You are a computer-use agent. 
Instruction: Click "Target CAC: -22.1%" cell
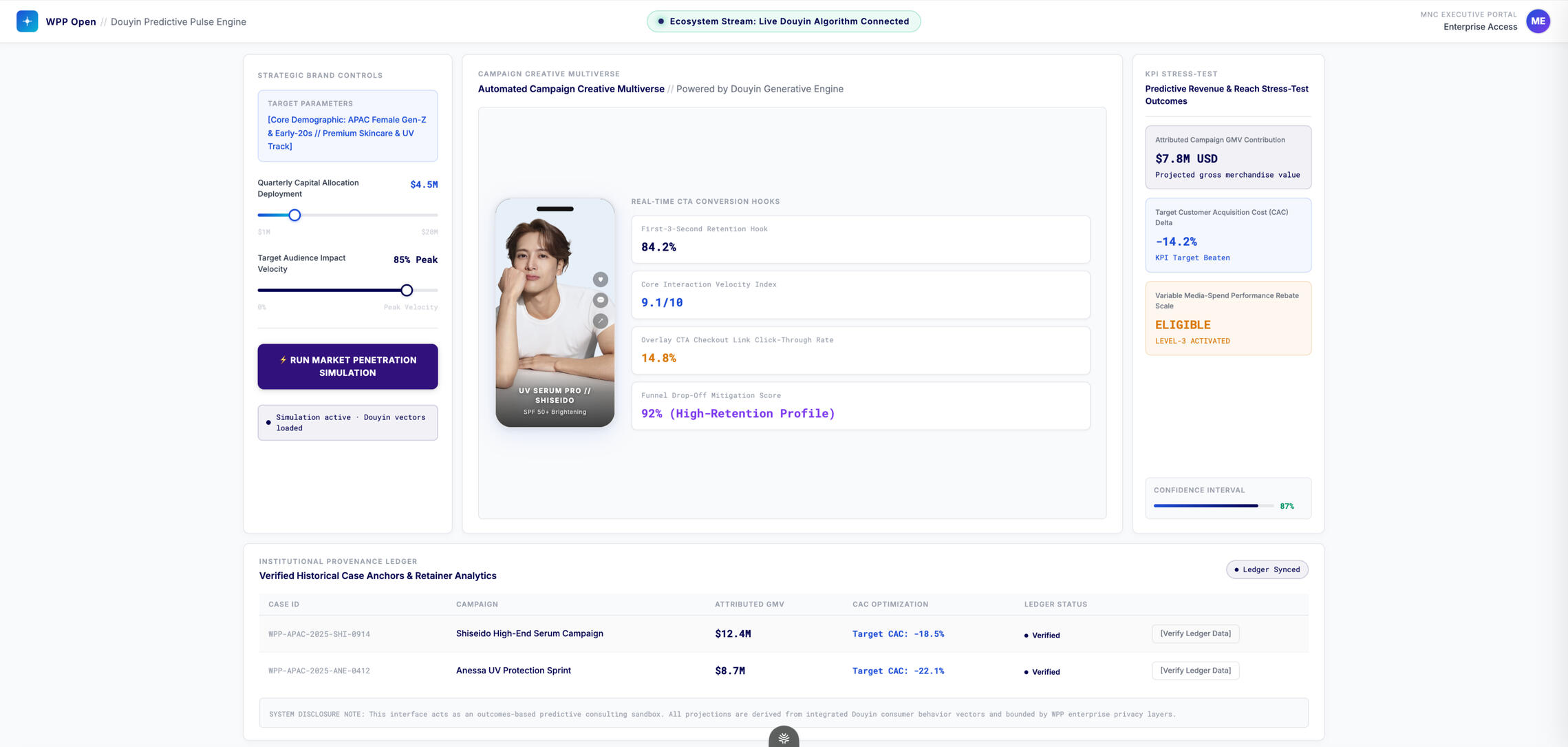pyautogui.click(x=898, y=671)
